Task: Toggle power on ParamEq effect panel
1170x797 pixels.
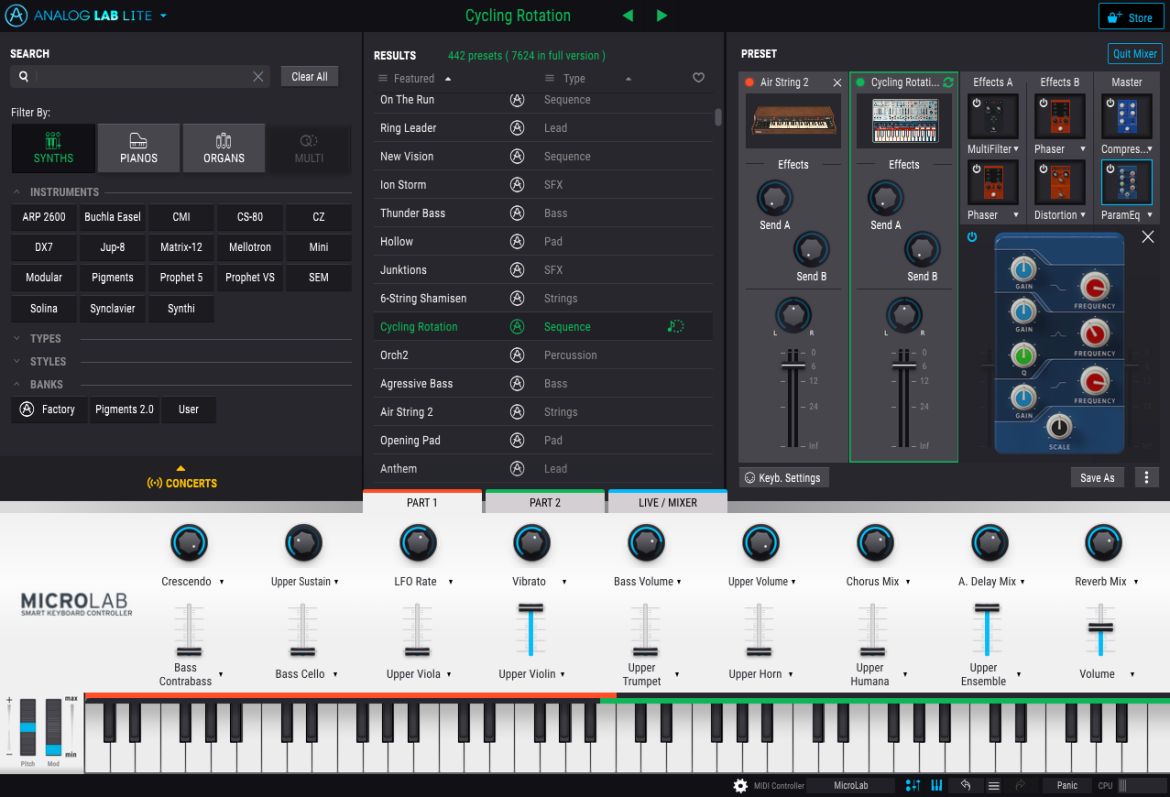Action: 972,237
